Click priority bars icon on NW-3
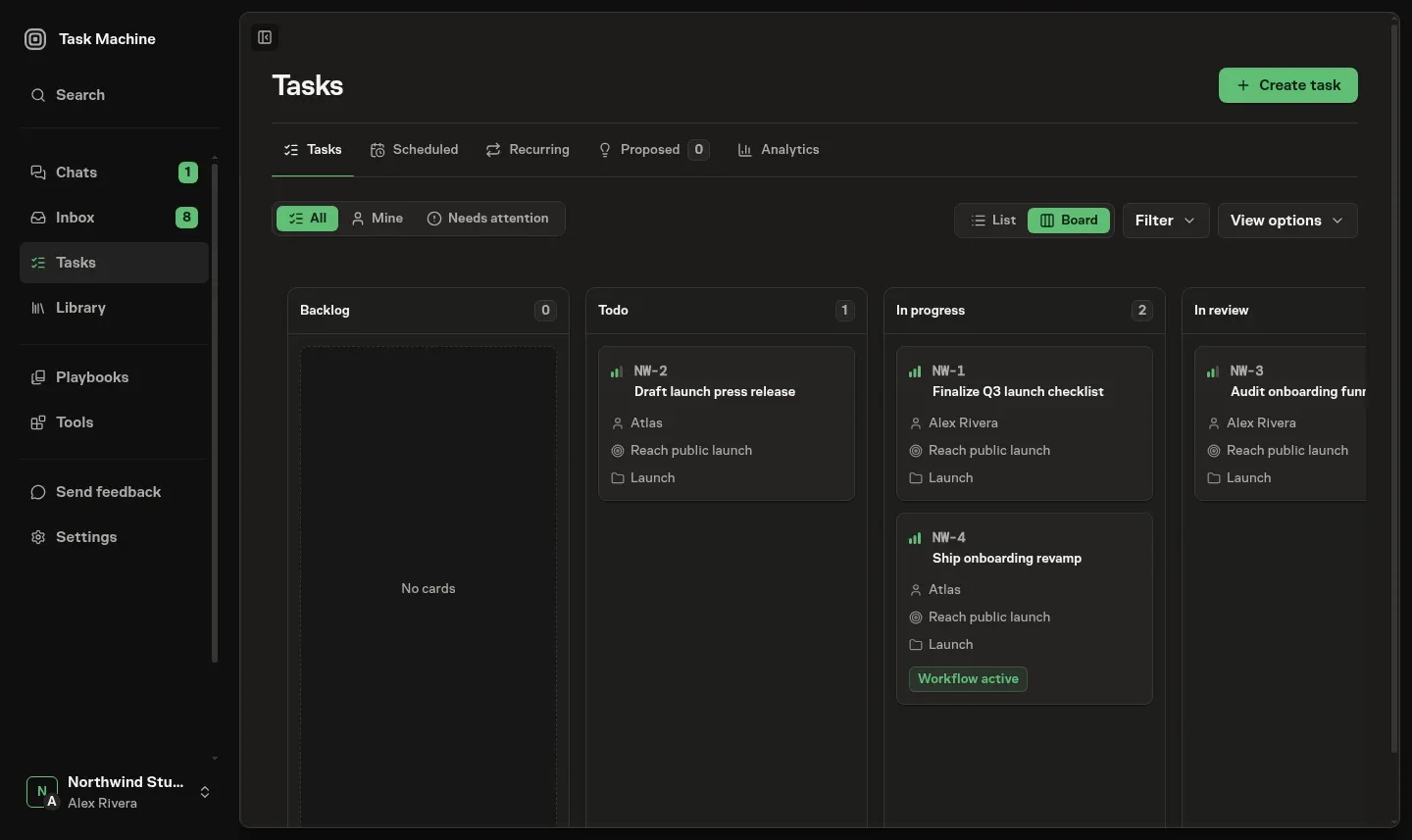 tap(1213, 371)
